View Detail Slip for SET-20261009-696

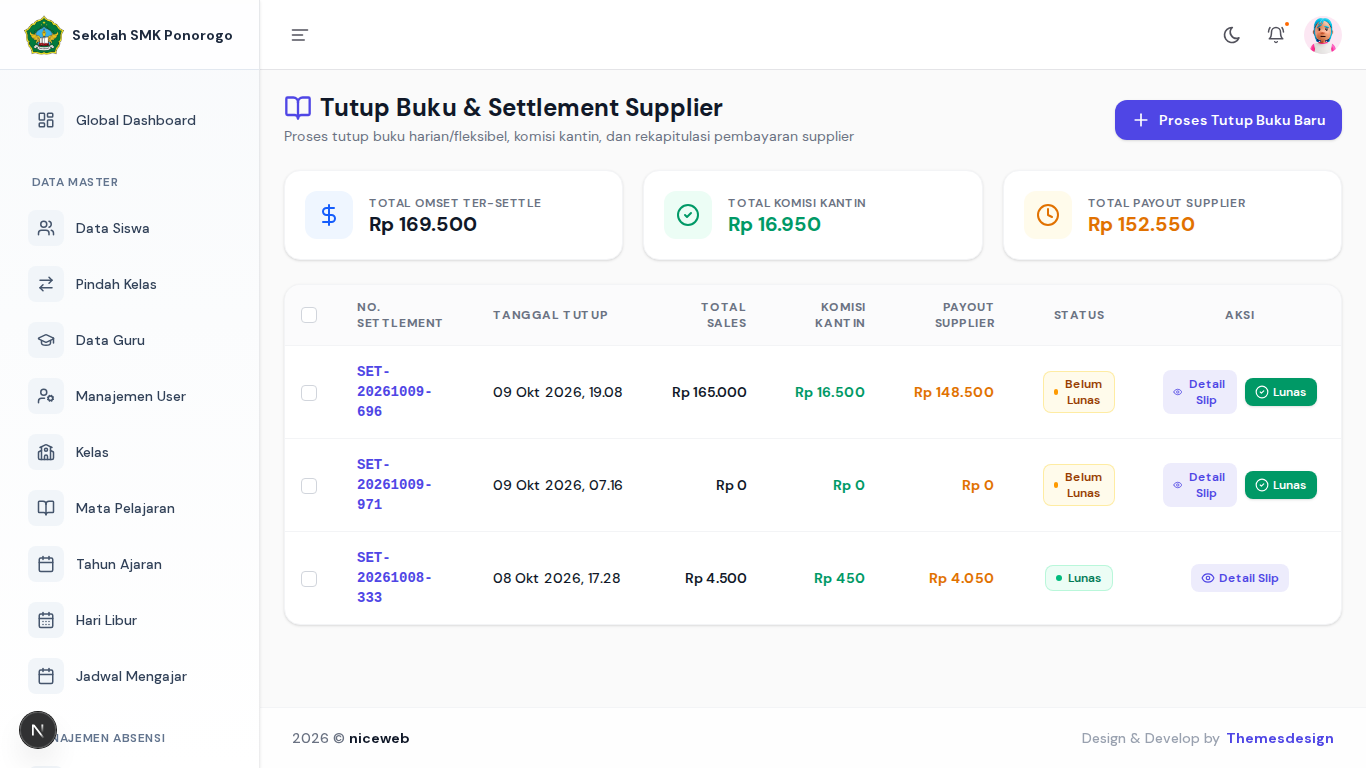[x=1200, y=392]
